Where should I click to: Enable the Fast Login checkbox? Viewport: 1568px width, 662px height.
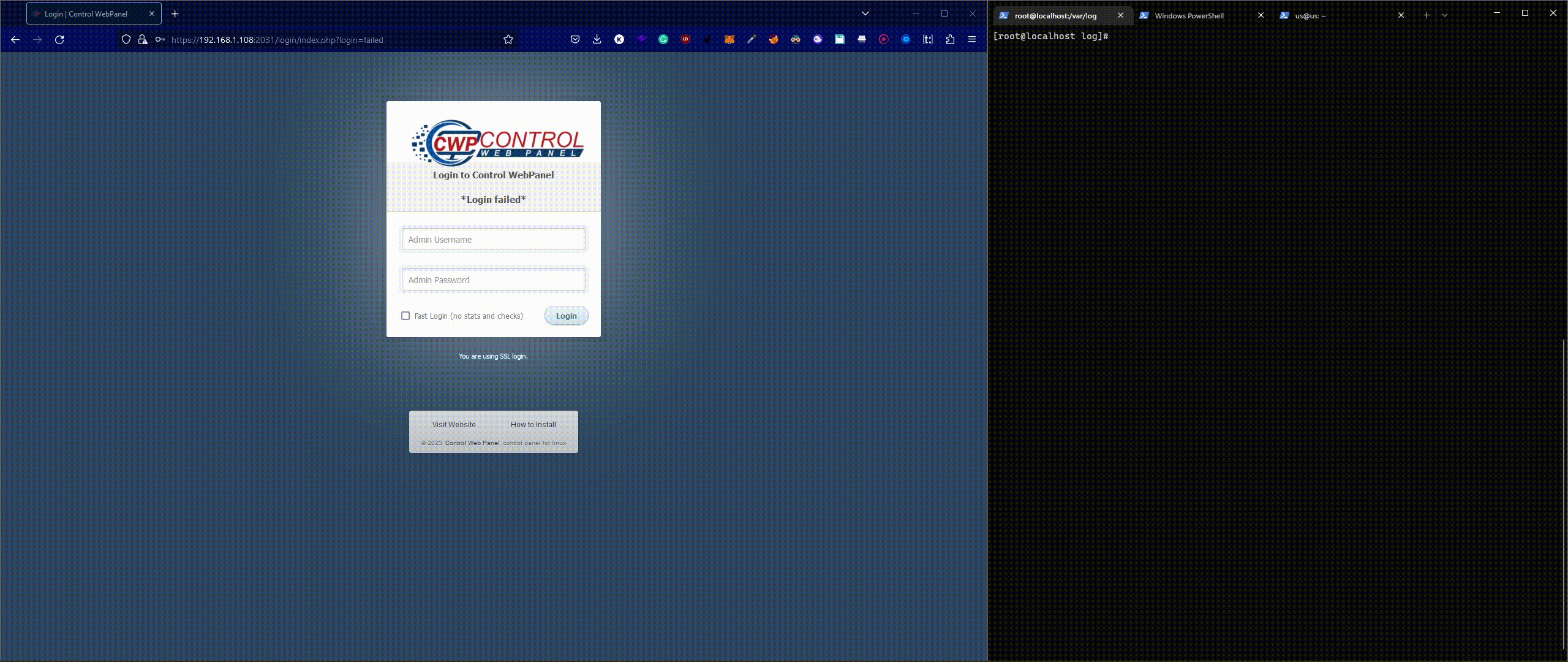pos(405,316)
